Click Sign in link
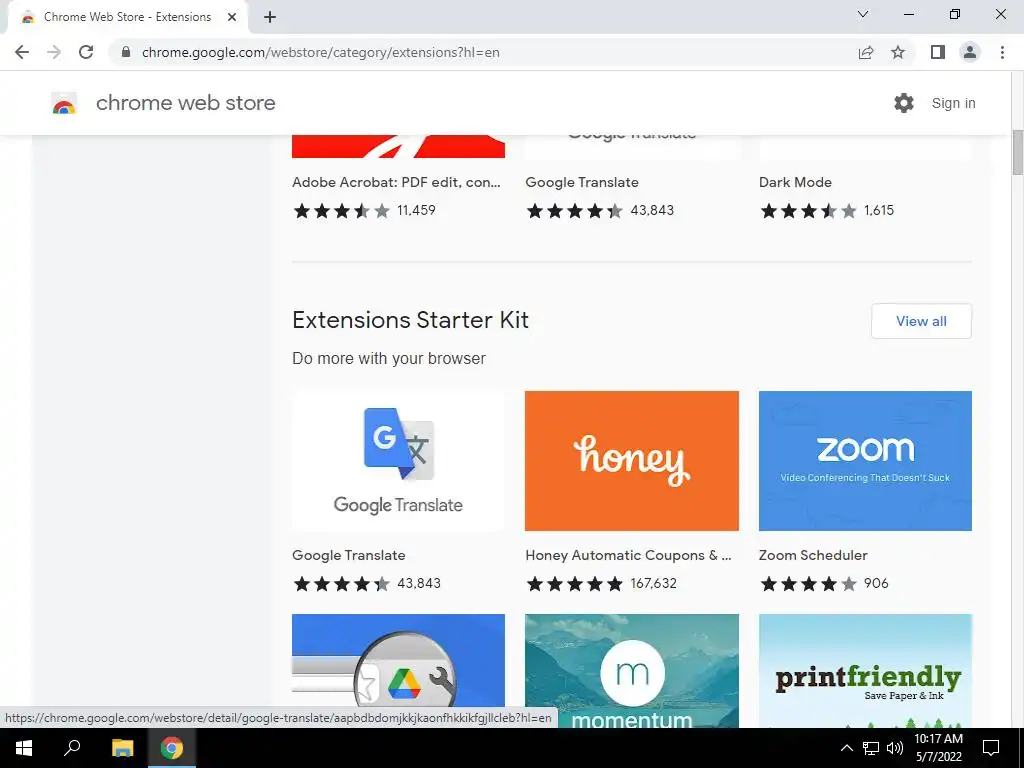Viewport: 1024px width, 768px height. point(953,103)
